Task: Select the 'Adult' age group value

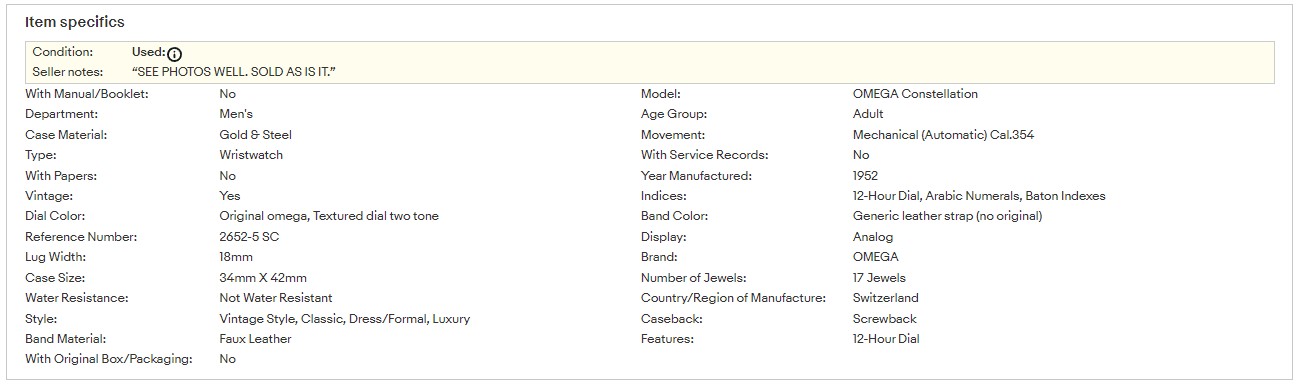Action: [x=868, y=114]
